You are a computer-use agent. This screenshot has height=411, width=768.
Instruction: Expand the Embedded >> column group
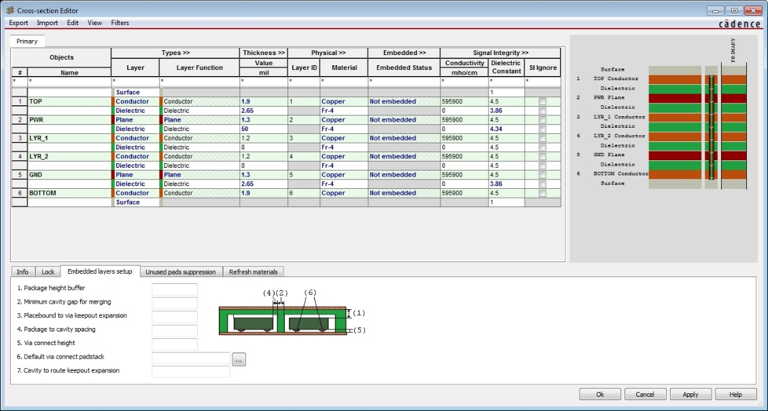coord(404,53)
